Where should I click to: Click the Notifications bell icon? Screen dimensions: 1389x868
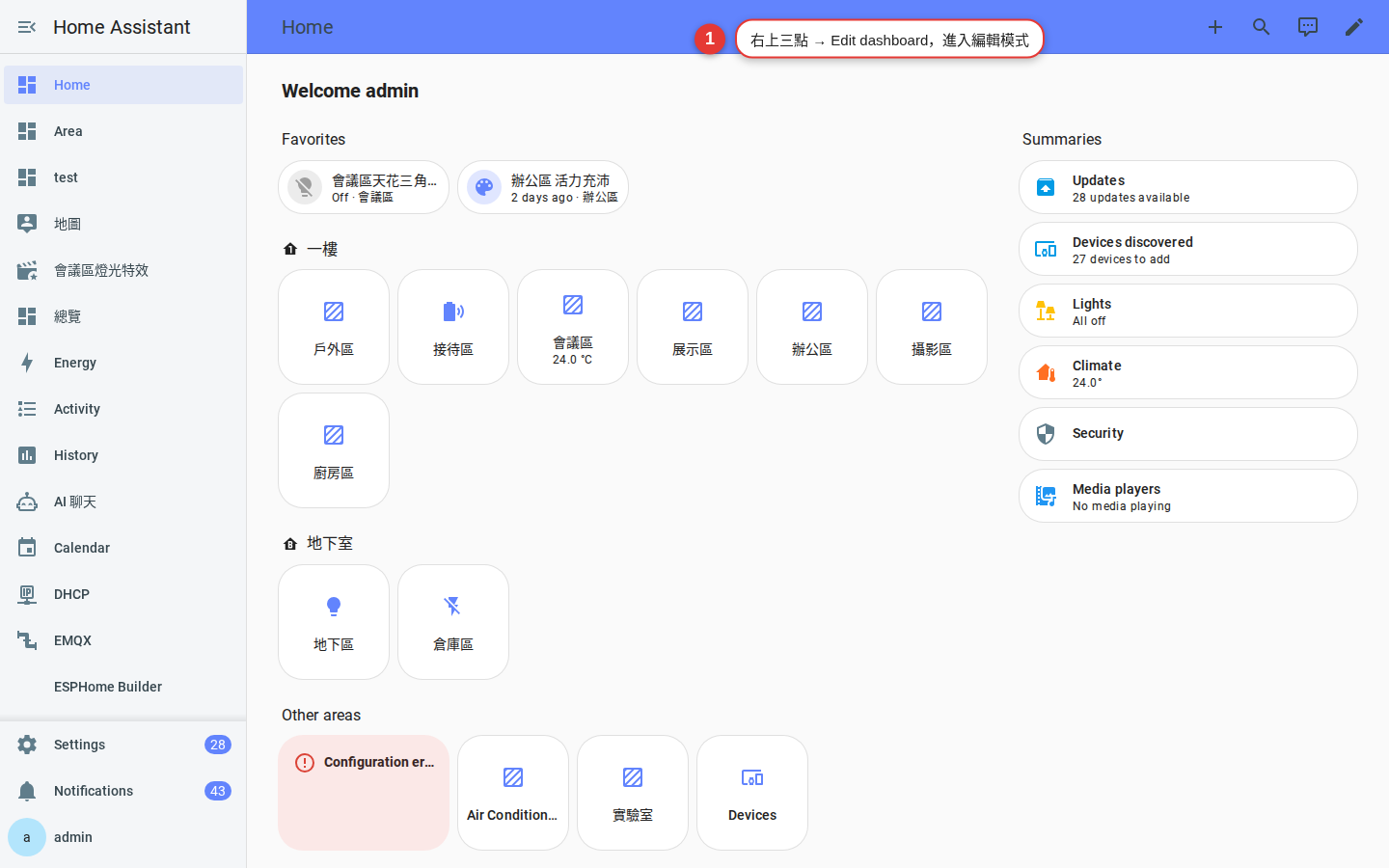click(x=27, y=791)
